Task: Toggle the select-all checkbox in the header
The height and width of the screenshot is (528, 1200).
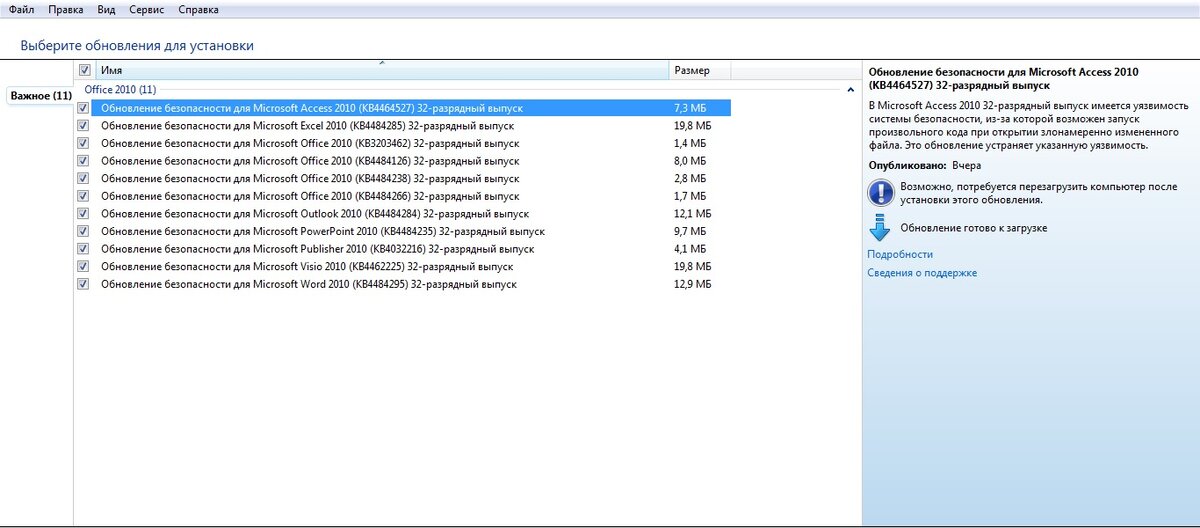Action: pyautogui.click(x=84, y=70)
